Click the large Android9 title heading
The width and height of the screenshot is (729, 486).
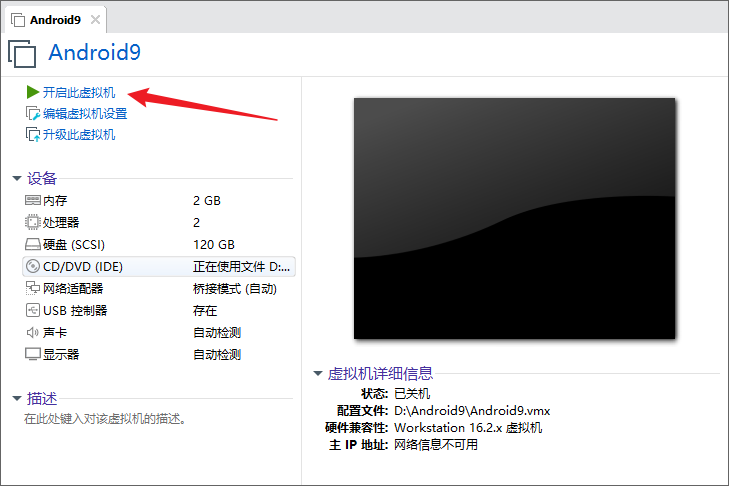(95, 52)
